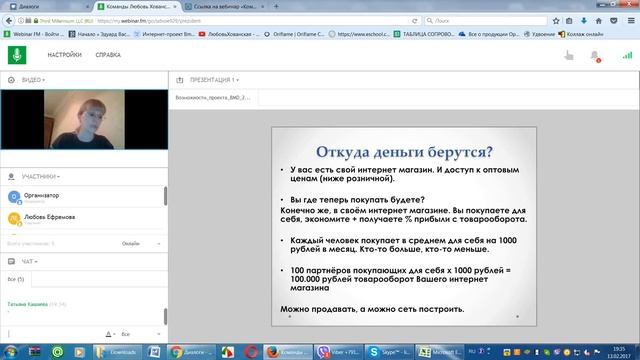Open the bookmarks library icon

(569, 21)
